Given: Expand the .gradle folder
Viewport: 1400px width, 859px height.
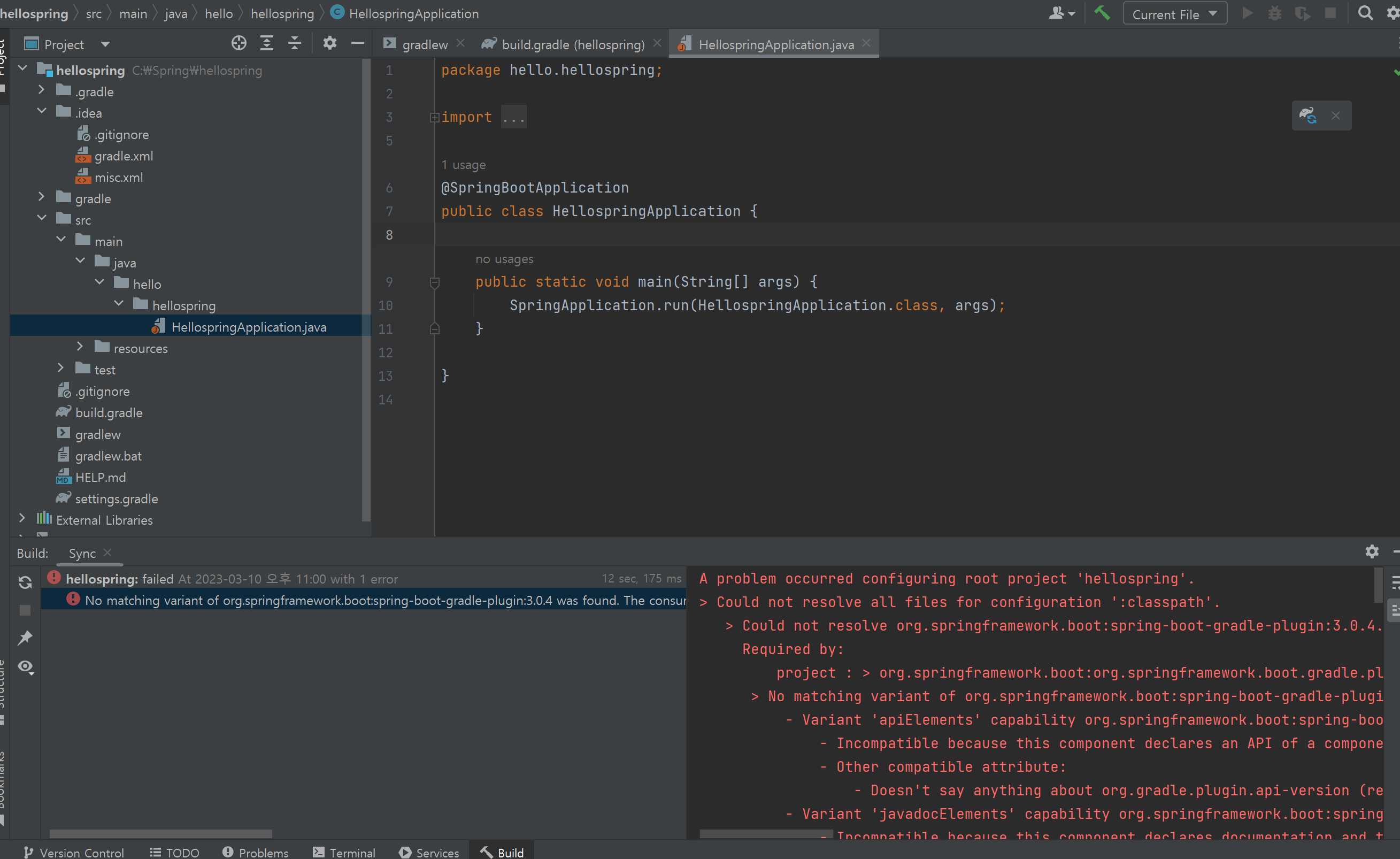Looking at the screenshot, I should 42,90.
